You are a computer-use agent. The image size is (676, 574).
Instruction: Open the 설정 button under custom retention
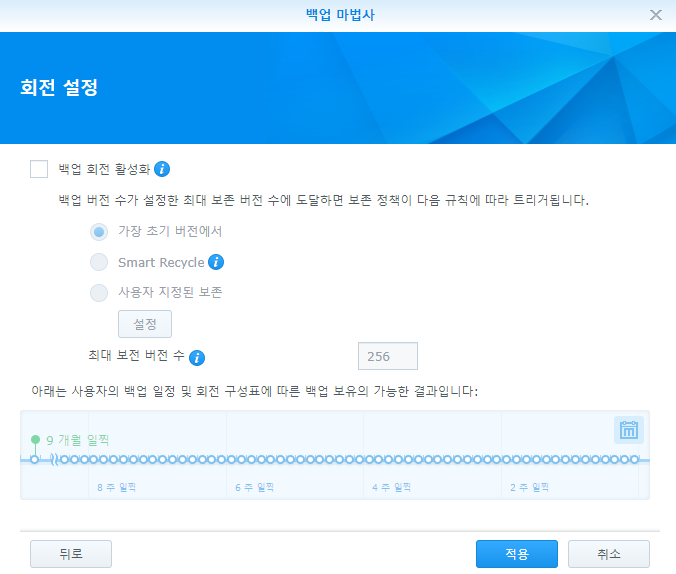click(145, 324)
